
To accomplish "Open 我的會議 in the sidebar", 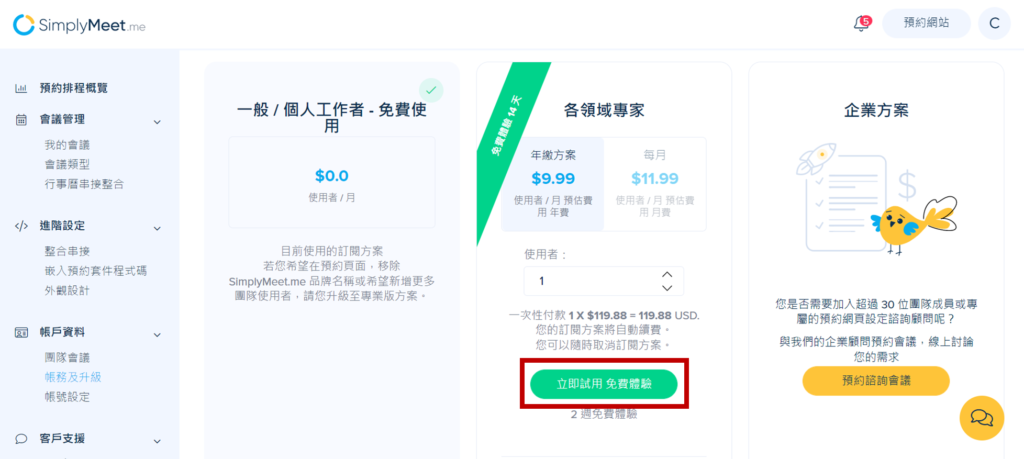I will point(67,145).
